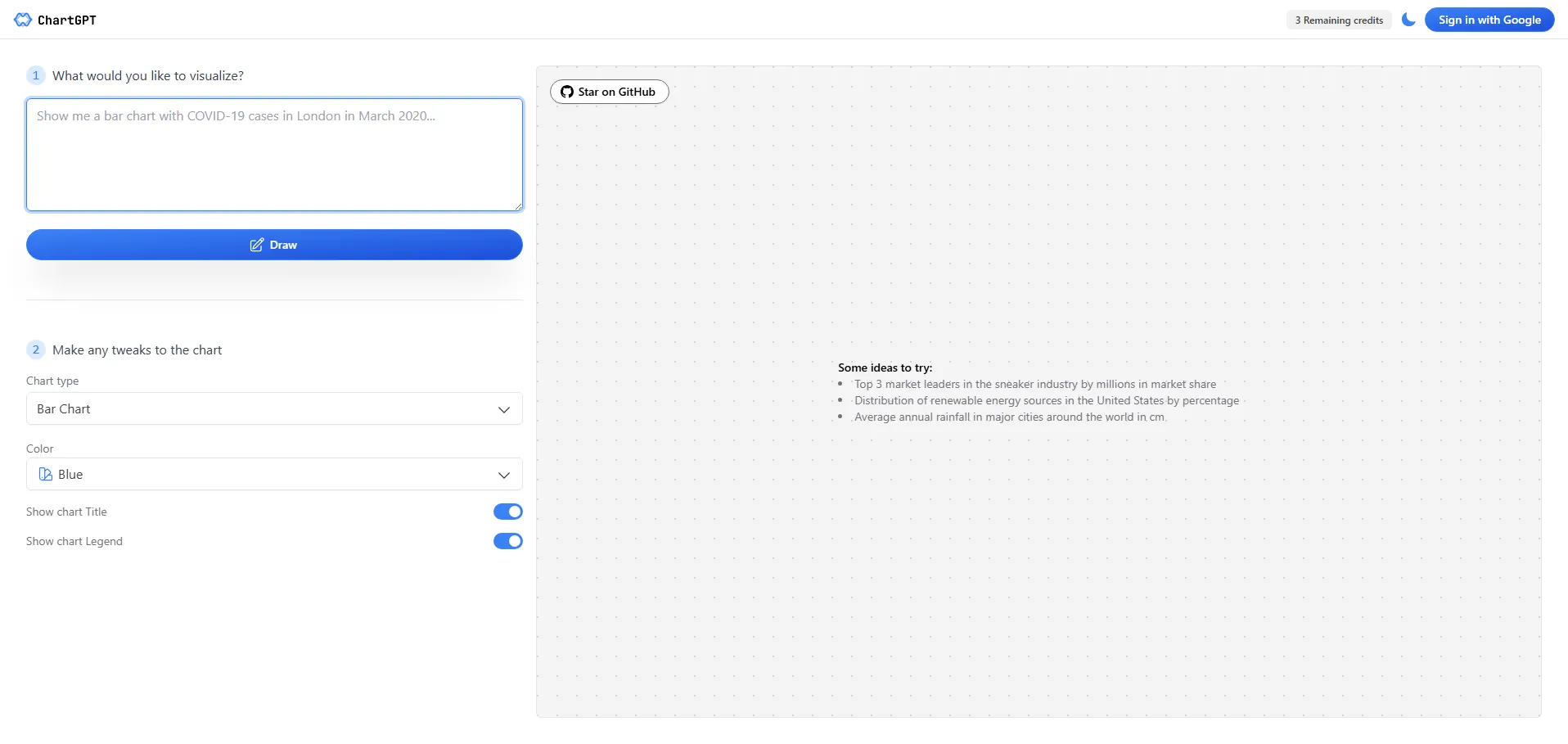The image size is (1568, 744).
Task: Click the GitHub octocat icon
Action: coord(566,92)
